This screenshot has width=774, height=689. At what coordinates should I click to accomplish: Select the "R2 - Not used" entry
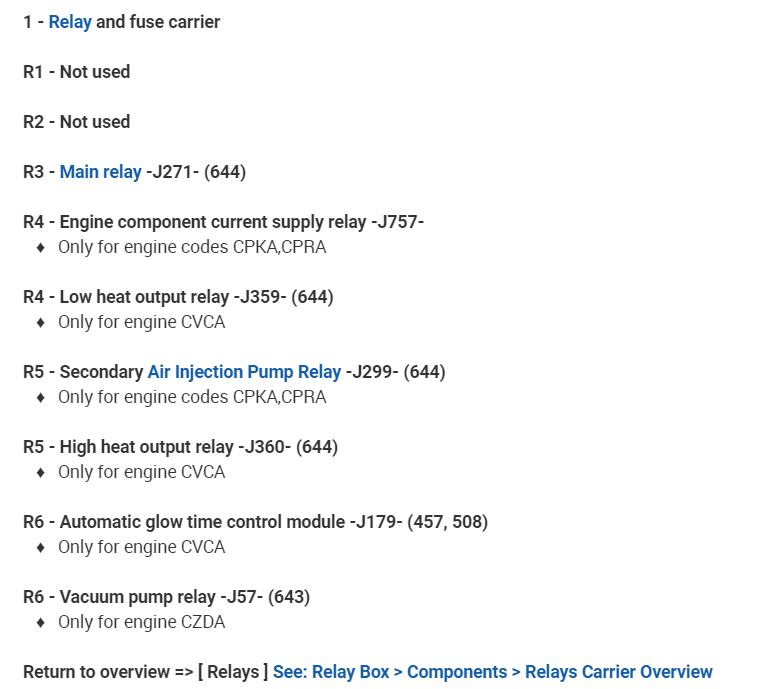coord(77,122)
